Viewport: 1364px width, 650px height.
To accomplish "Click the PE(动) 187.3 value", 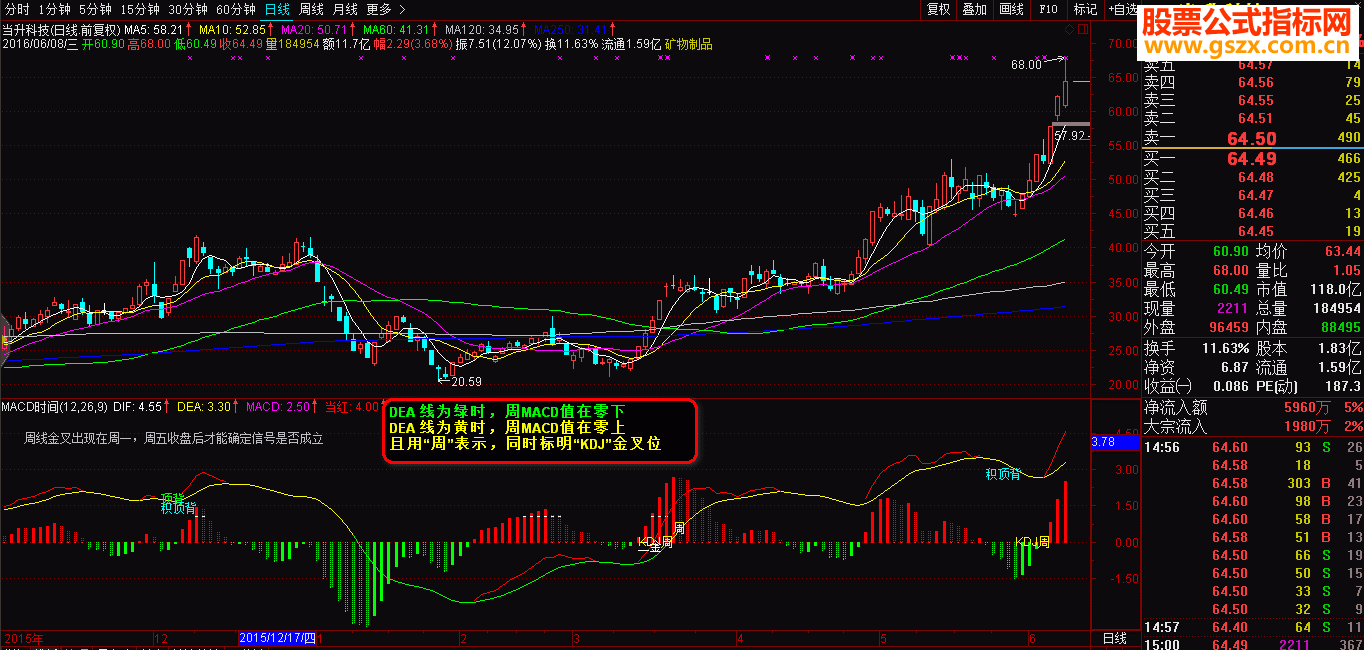I will tap(1343, 386).
